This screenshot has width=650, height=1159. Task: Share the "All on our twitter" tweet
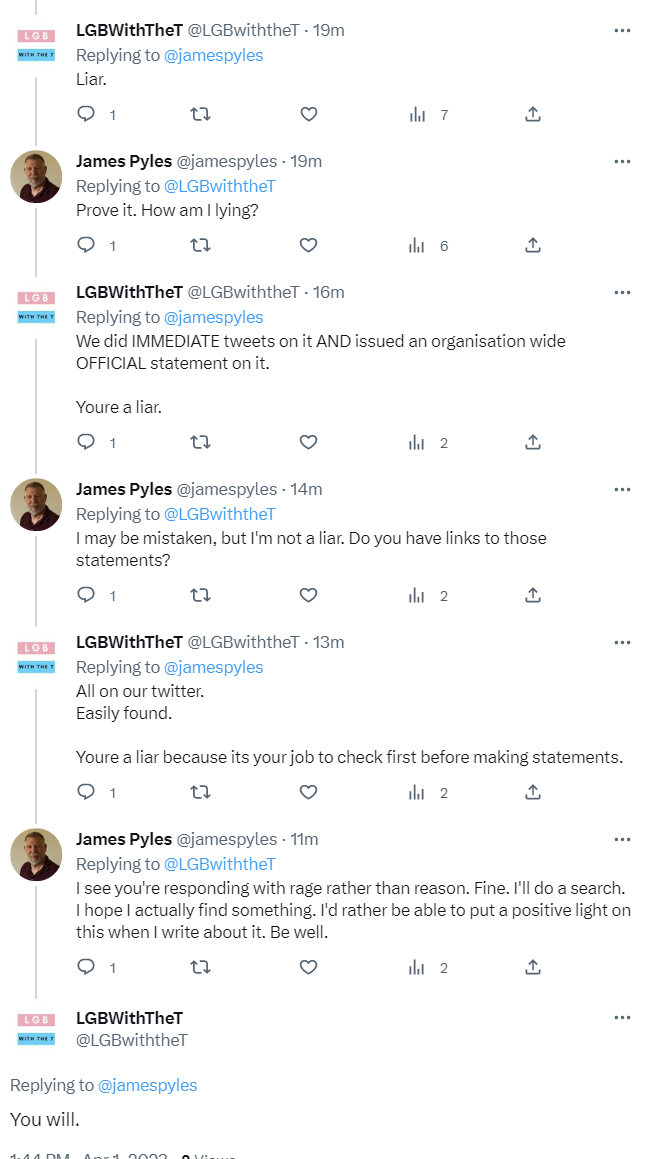click(x=533, y=793)
